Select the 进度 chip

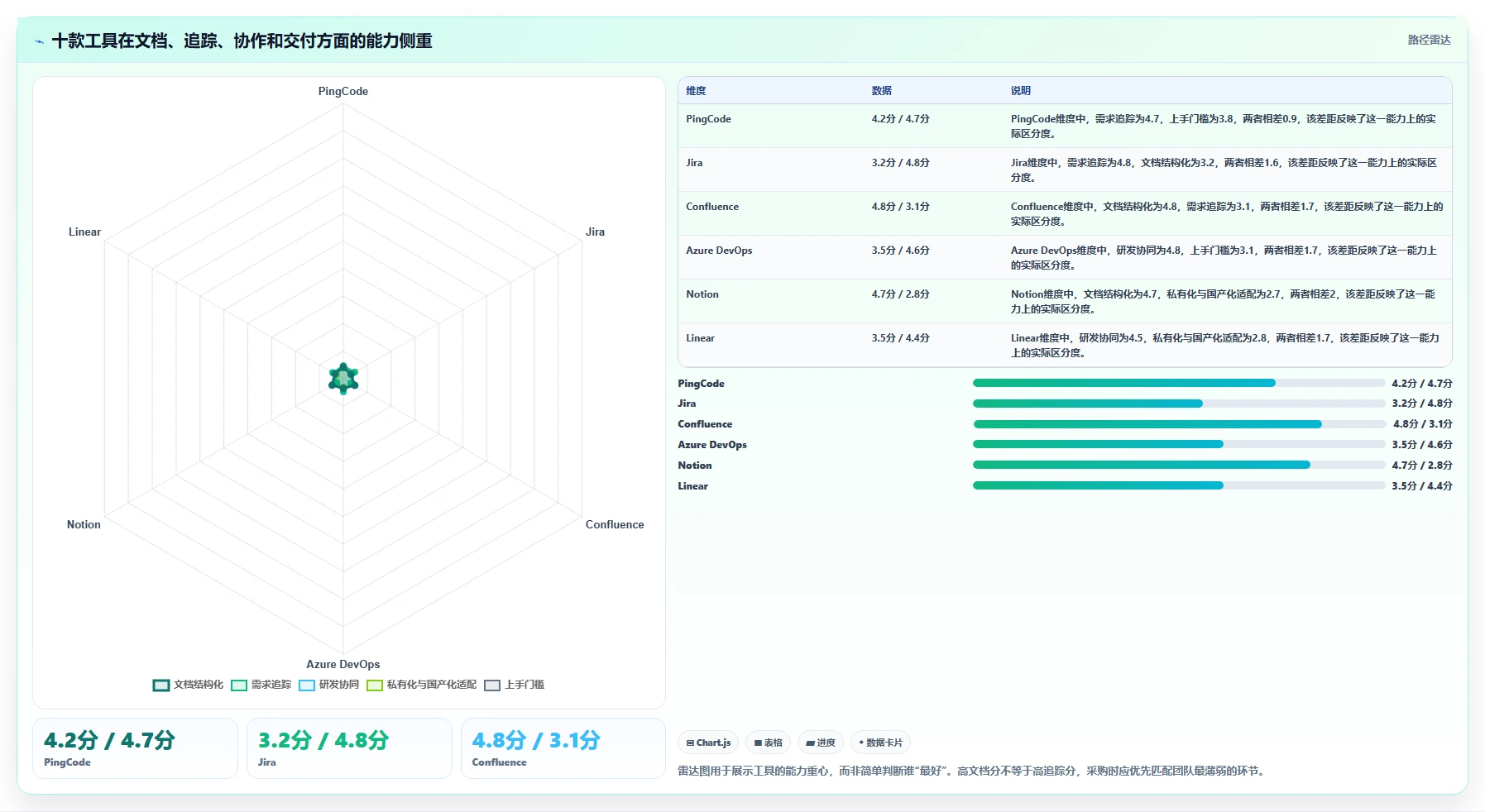[821, 743]
